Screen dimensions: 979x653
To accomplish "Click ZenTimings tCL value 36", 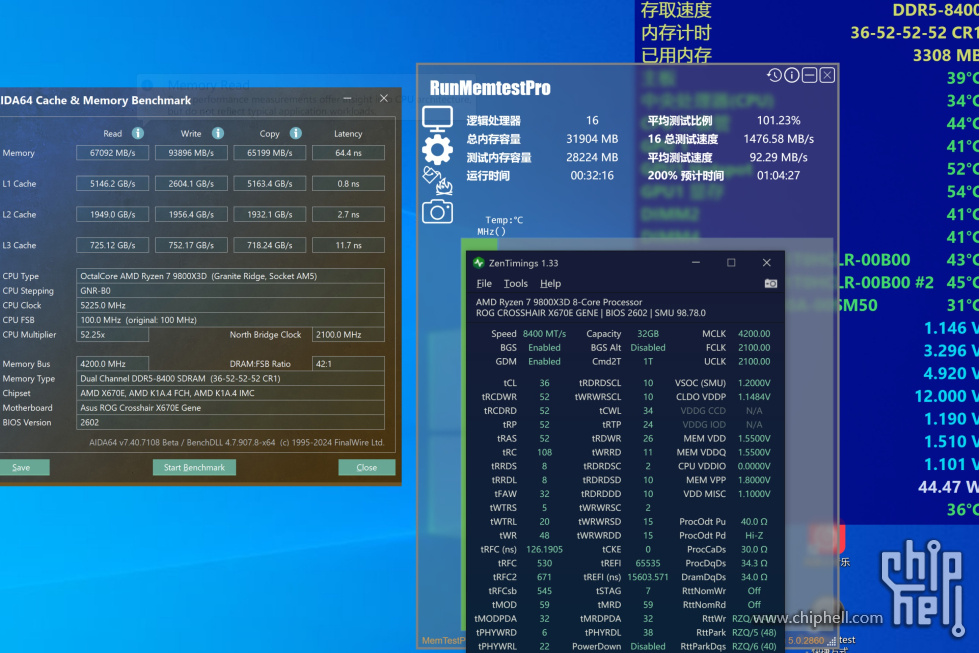I will point(544,383).
